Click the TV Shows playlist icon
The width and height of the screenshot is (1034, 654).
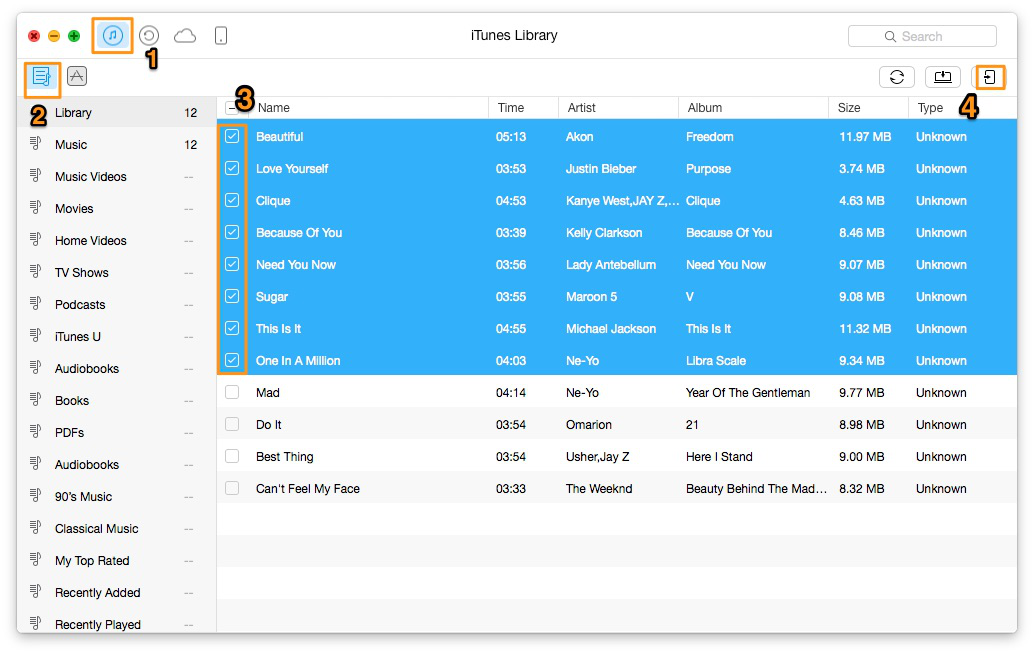pos(36,271)
